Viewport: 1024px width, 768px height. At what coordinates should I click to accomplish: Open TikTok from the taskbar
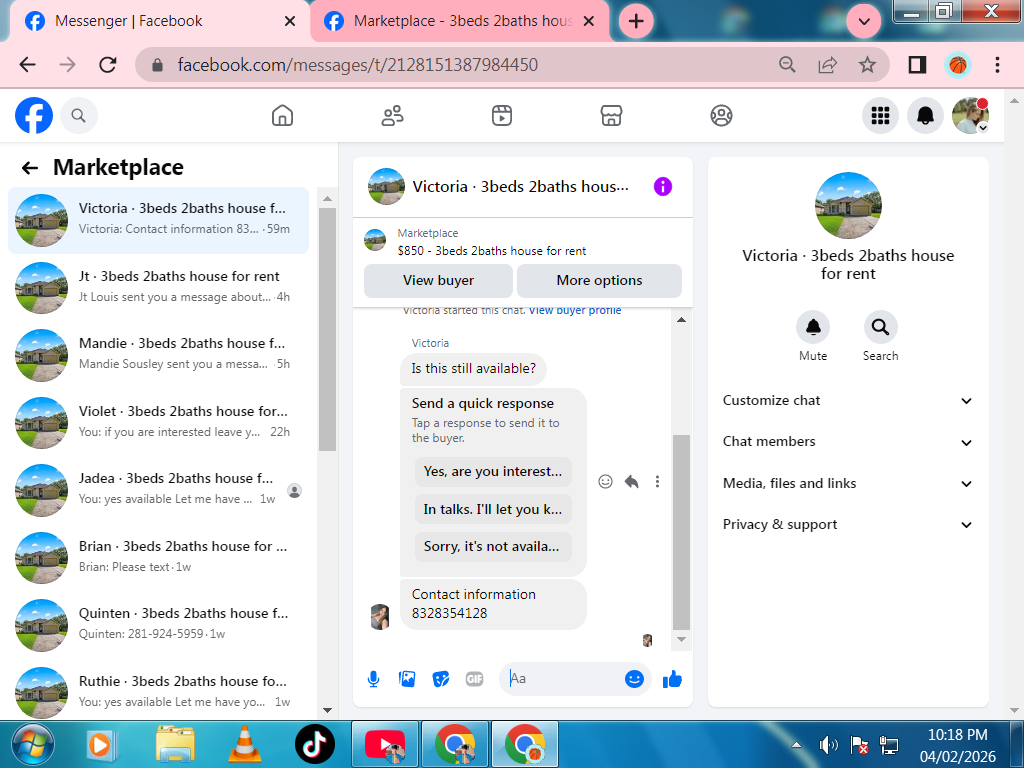[x=315, y=744]
